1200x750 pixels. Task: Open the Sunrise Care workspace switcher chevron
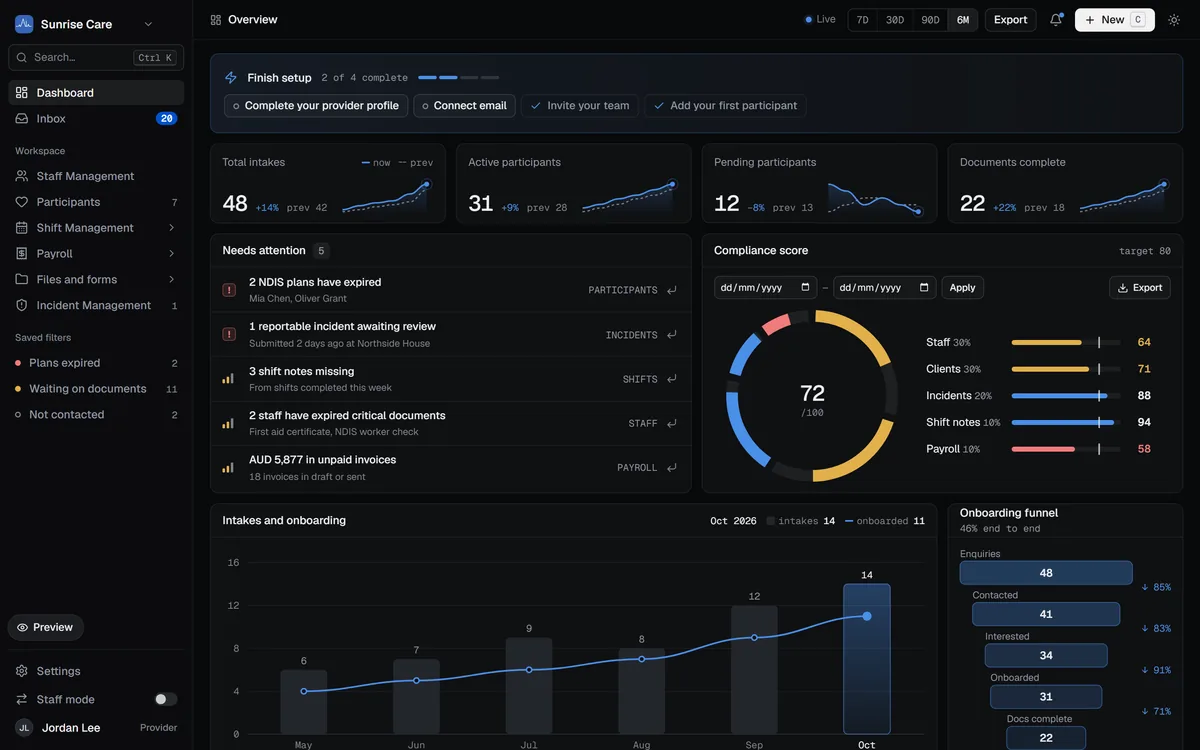point(148,24)
